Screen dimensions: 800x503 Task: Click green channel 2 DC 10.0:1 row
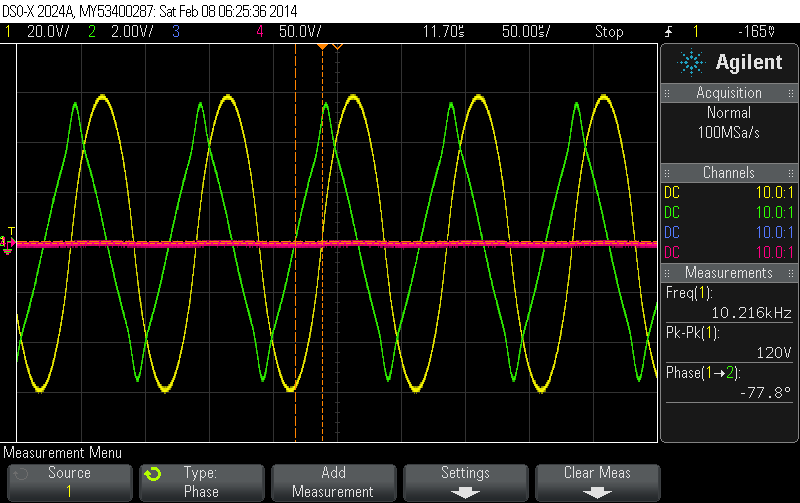point(729,212)
